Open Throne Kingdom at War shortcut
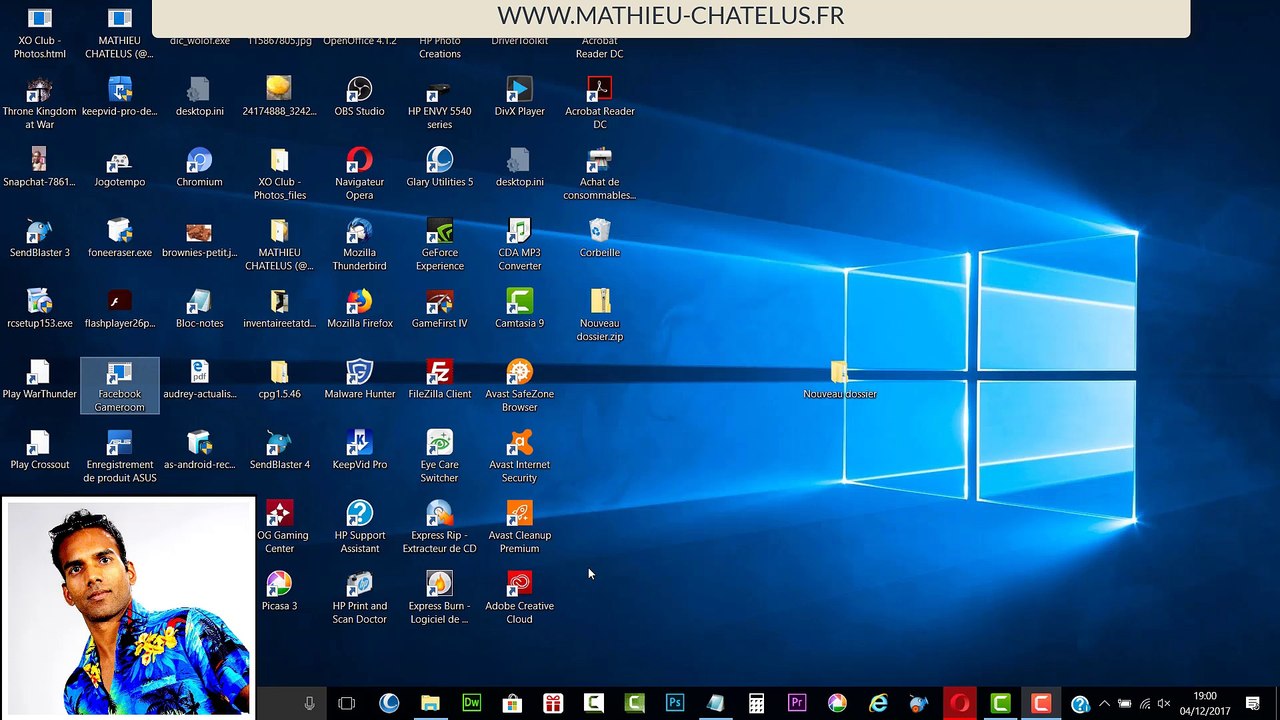Viewport: 1280px width, 720px height. click(40, 103)
